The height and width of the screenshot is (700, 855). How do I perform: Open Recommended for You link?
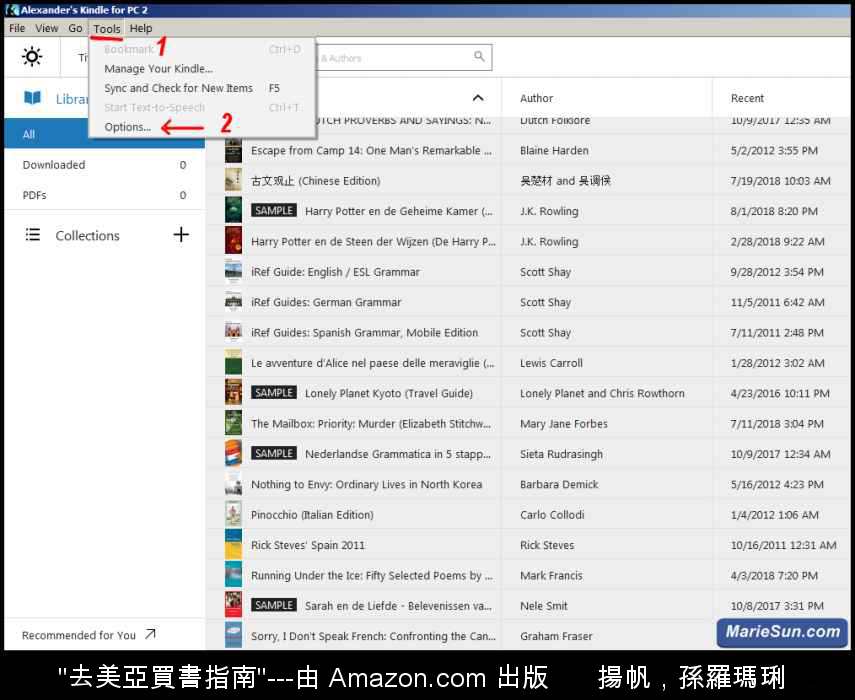tap(79, 635)
